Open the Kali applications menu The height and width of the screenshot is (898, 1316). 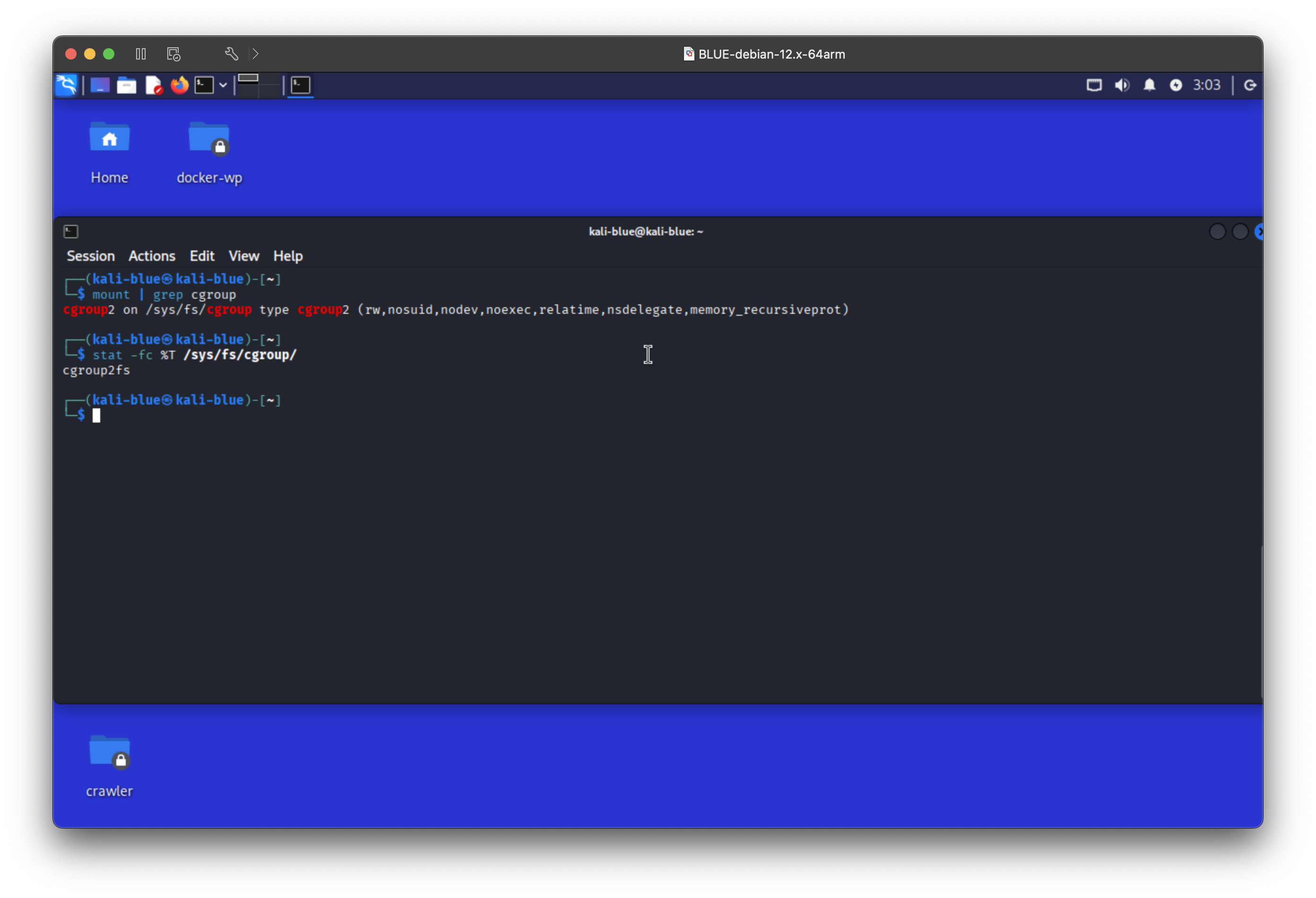point(66,86)
